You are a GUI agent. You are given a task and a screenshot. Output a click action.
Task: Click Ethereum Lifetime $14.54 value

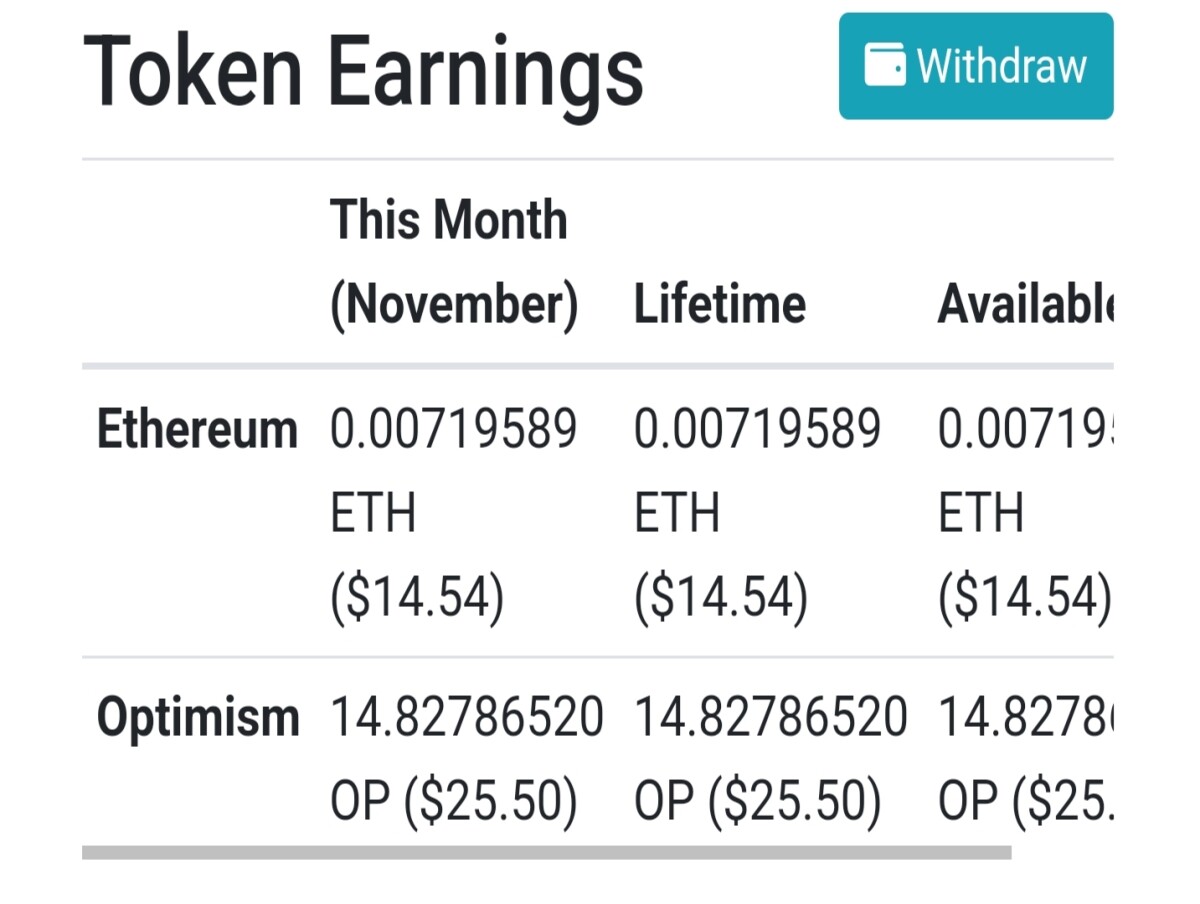click(x=721, y=599)
